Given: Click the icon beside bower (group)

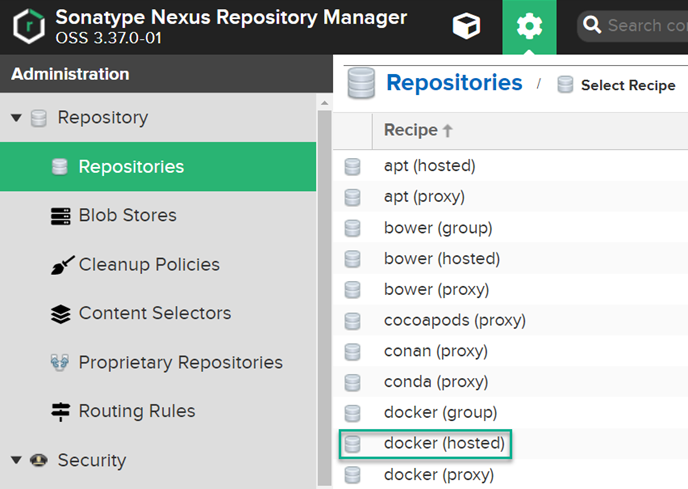Looking at the screenshot, I should (x=352, y=228).
